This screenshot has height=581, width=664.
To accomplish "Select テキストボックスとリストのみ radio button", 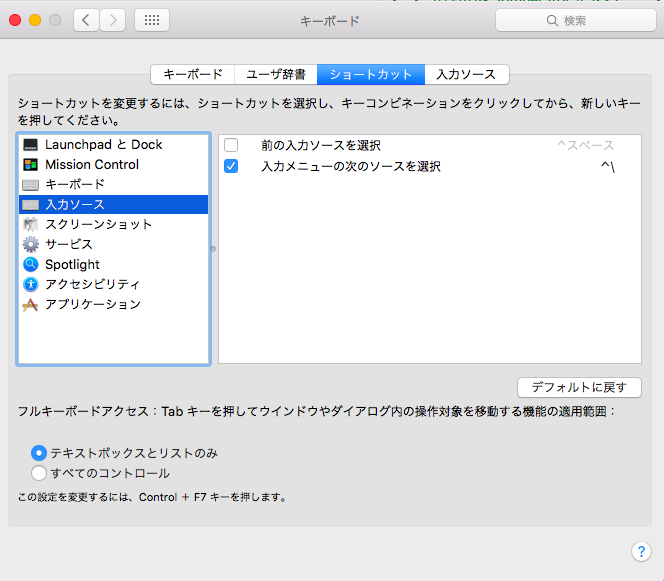I will coord(39,453).
